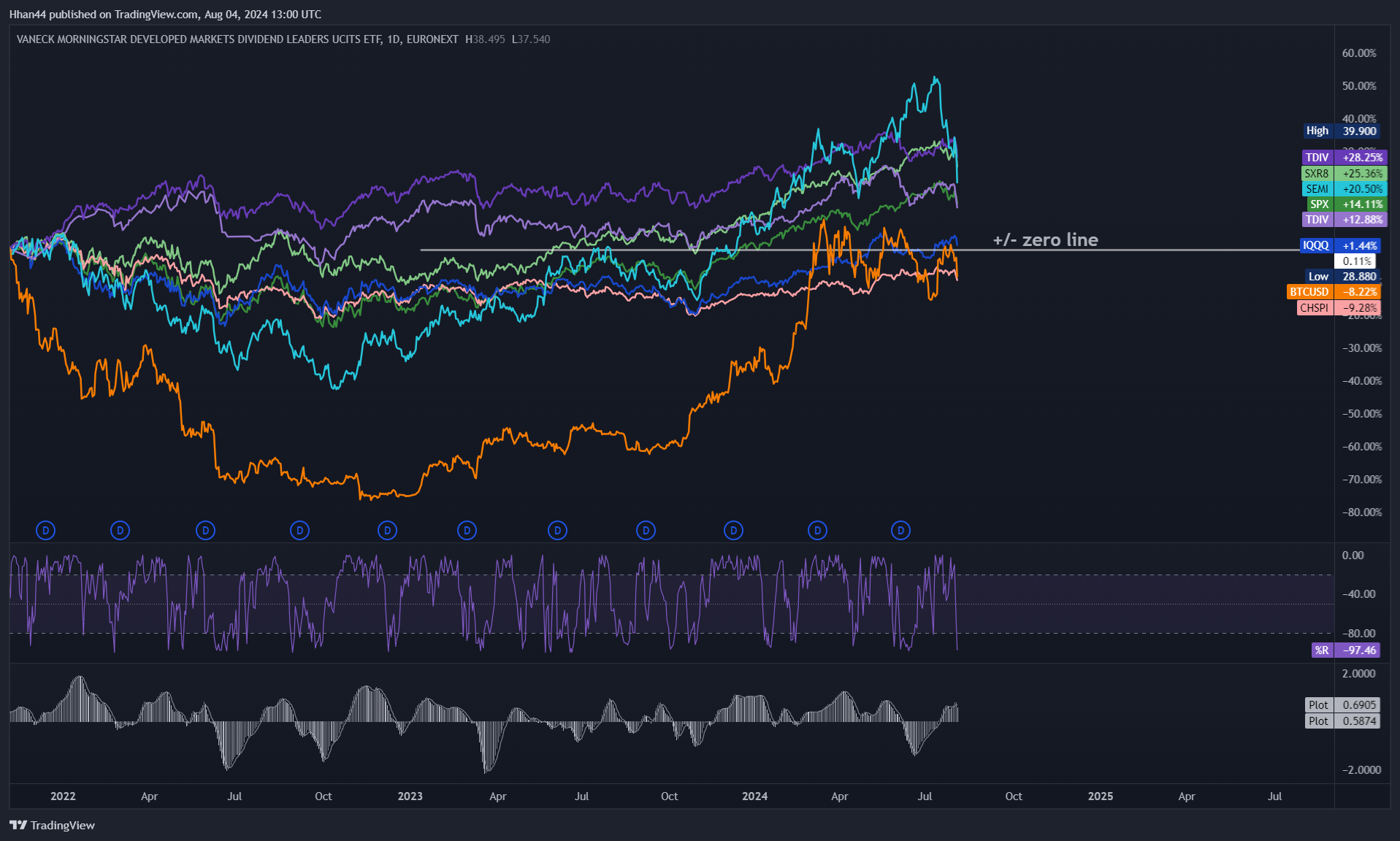This screenshot has height=841, width=1400.
Task: Click the −40.00 level on the %R scale
Action: pos(1359,594)
